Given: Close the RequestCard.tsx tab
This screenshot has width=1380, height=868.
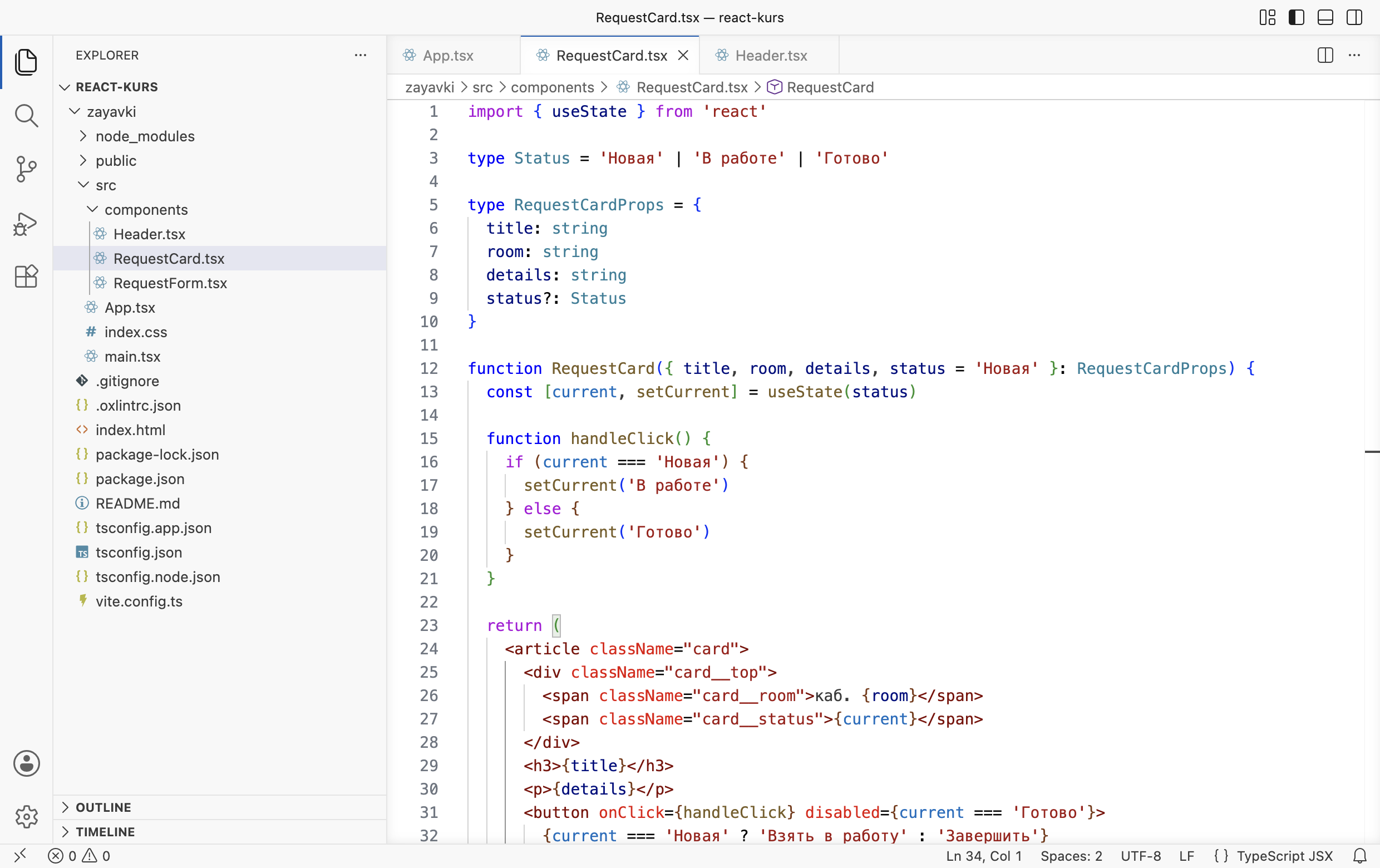Looking at the screenshot, I should click(x=683, y=56).
